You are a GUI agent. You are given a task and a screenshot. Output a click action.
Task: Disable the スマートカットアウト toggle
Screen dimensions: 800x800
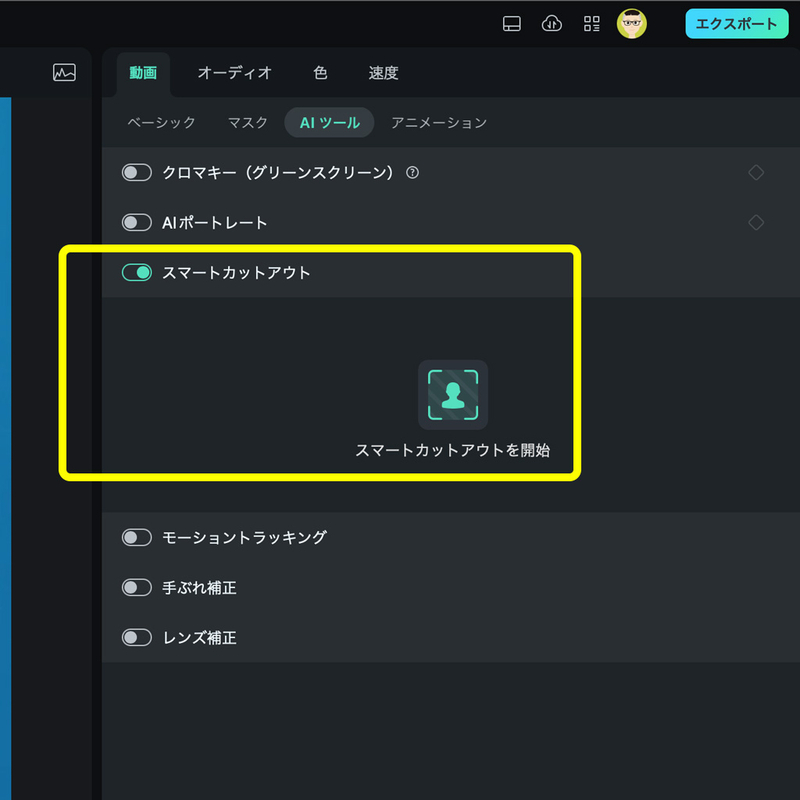pyautogui.click(x=137, y=272)
